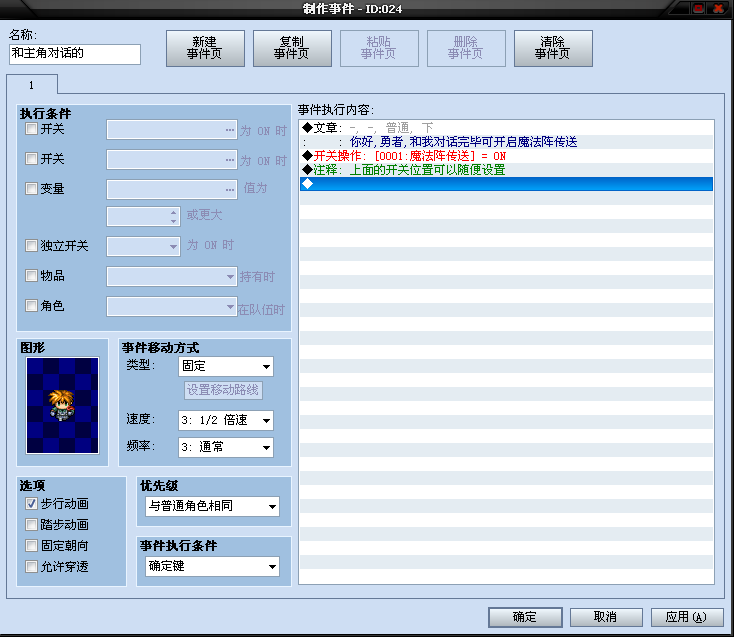Viewport: 734px width, 637px height.
Task: Open the 角色 dropdown
Action: tap(172, 307)
